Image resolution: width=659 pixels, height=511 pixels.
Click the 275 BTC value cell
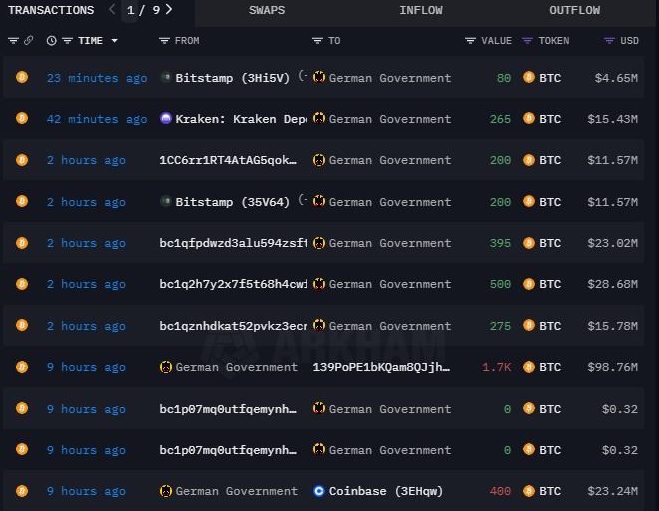pos(500,326)
